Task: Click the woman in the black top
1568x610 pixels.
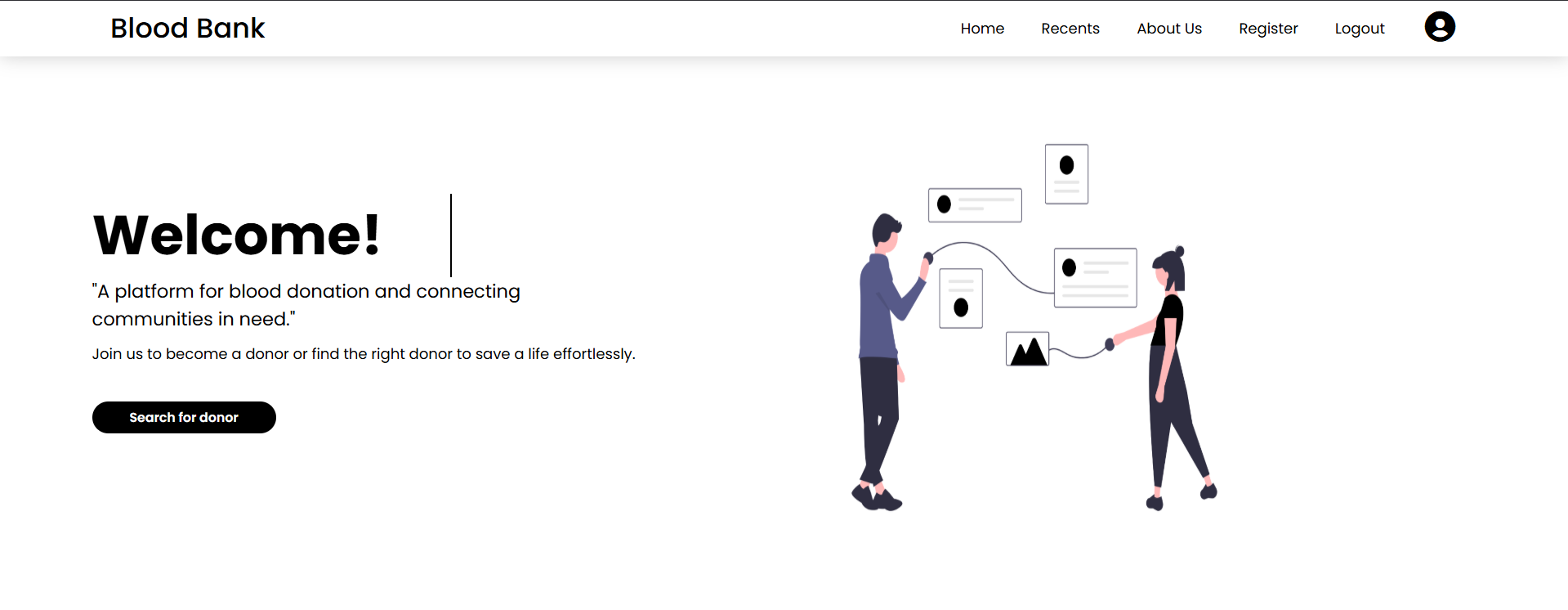Action: point(1168,368)
